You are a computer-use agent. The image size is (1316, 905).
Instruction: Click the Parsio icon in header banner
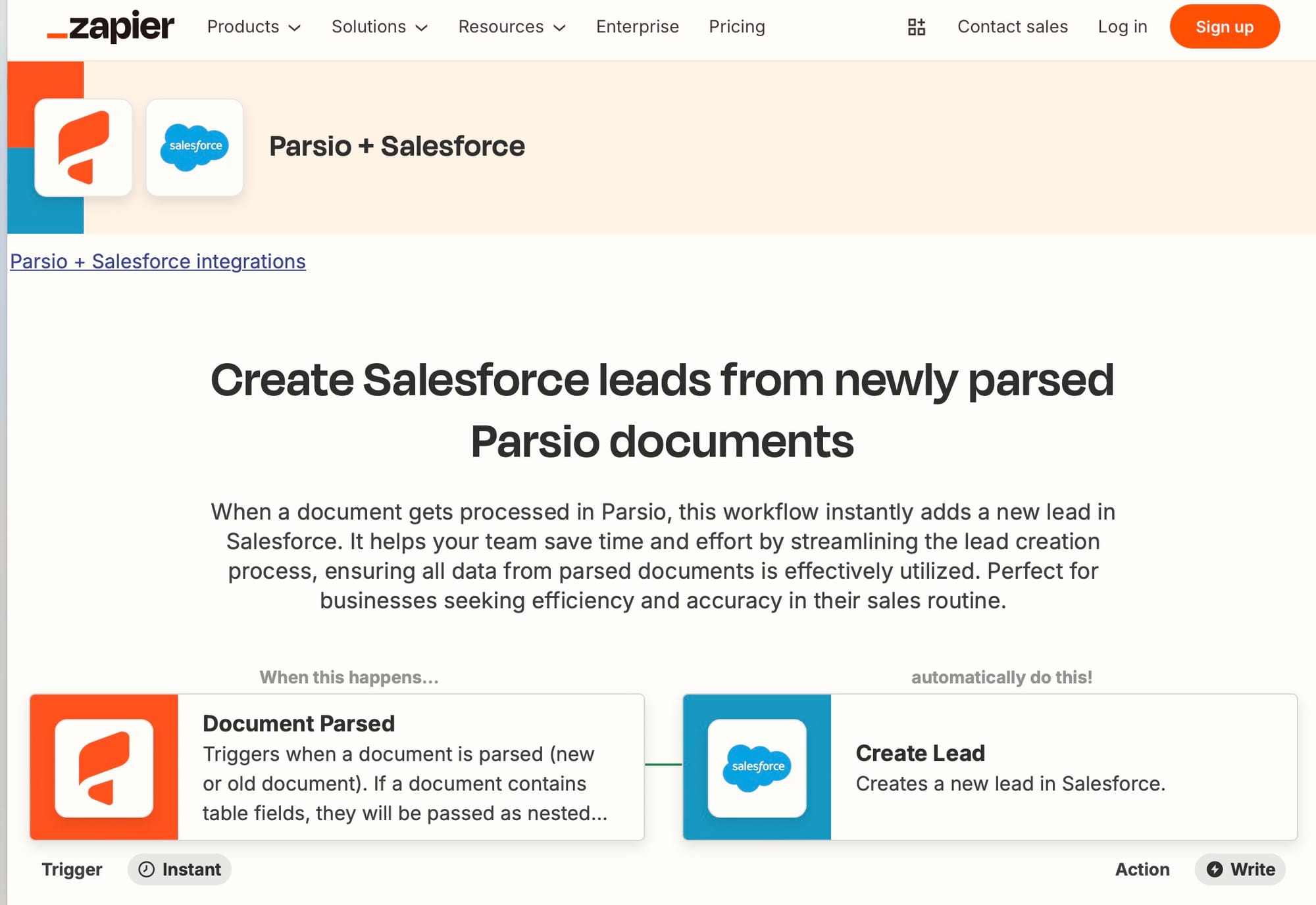[x=84, y=147]
